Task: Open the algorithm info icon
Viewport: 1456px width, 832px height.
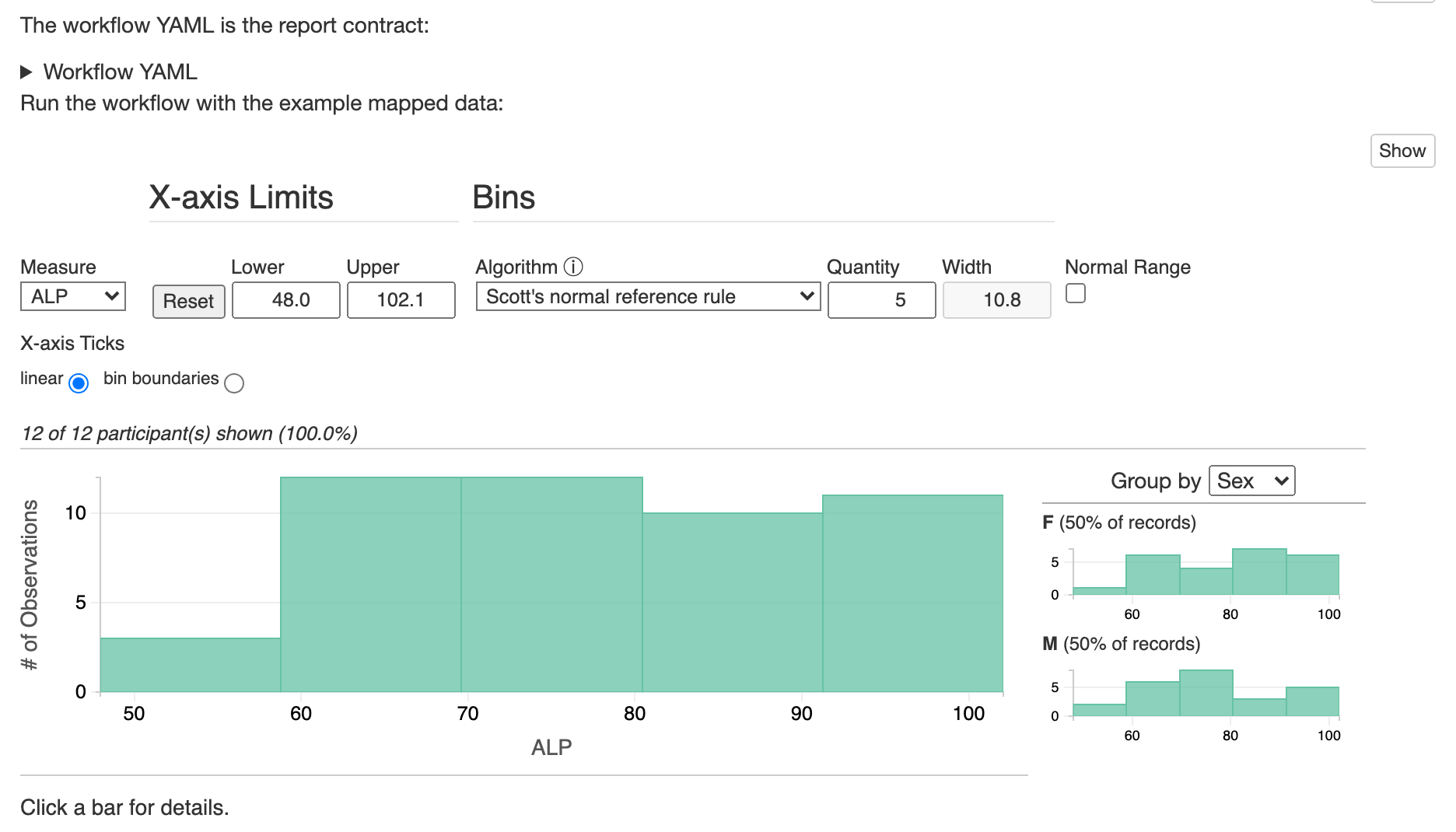Action: click(x=573, y=267)
